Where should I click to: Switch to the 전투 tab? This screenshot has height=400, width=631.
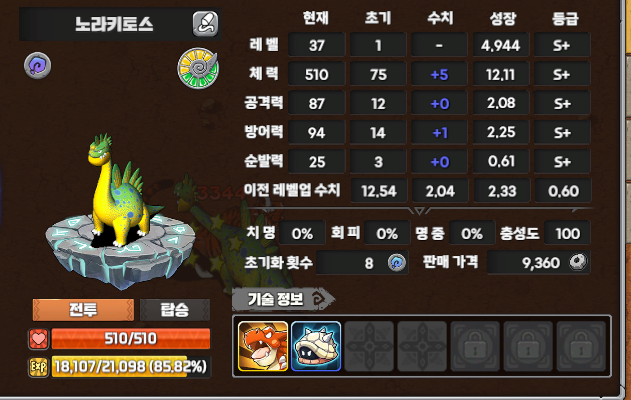point(83,310)
